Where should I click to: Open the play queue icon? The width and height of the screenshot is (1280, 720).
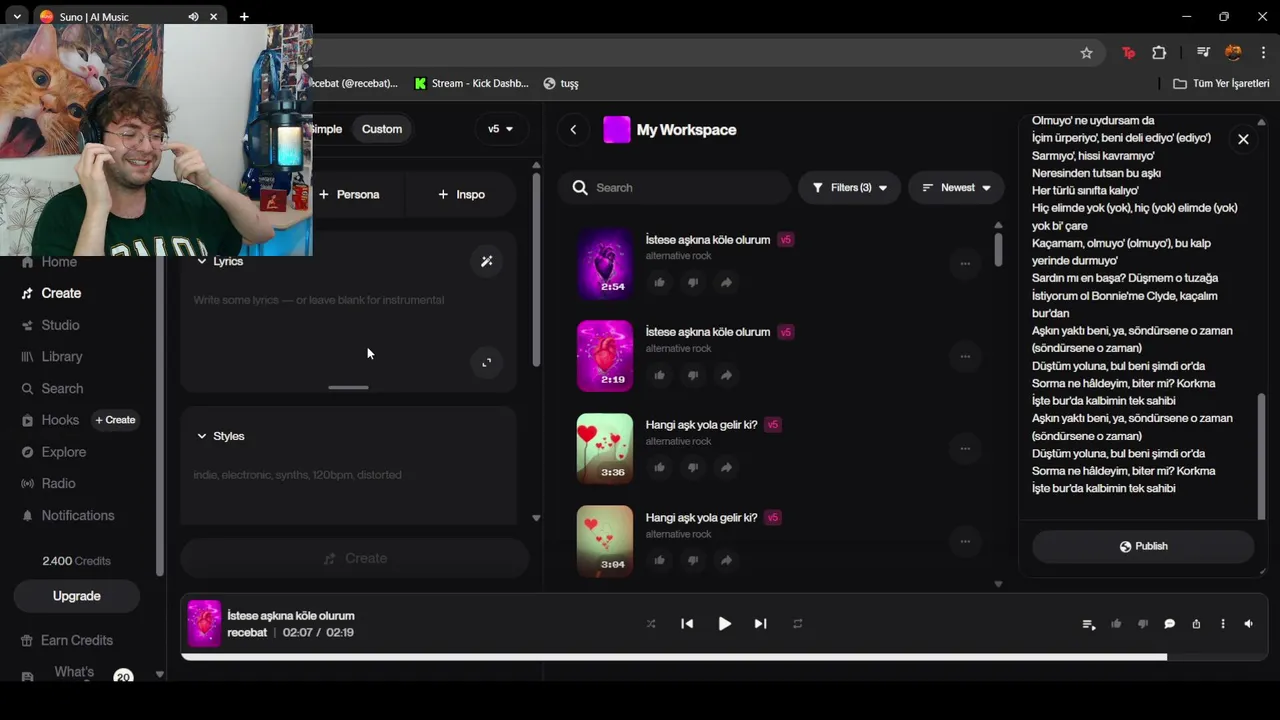(x=1089, y=624)
